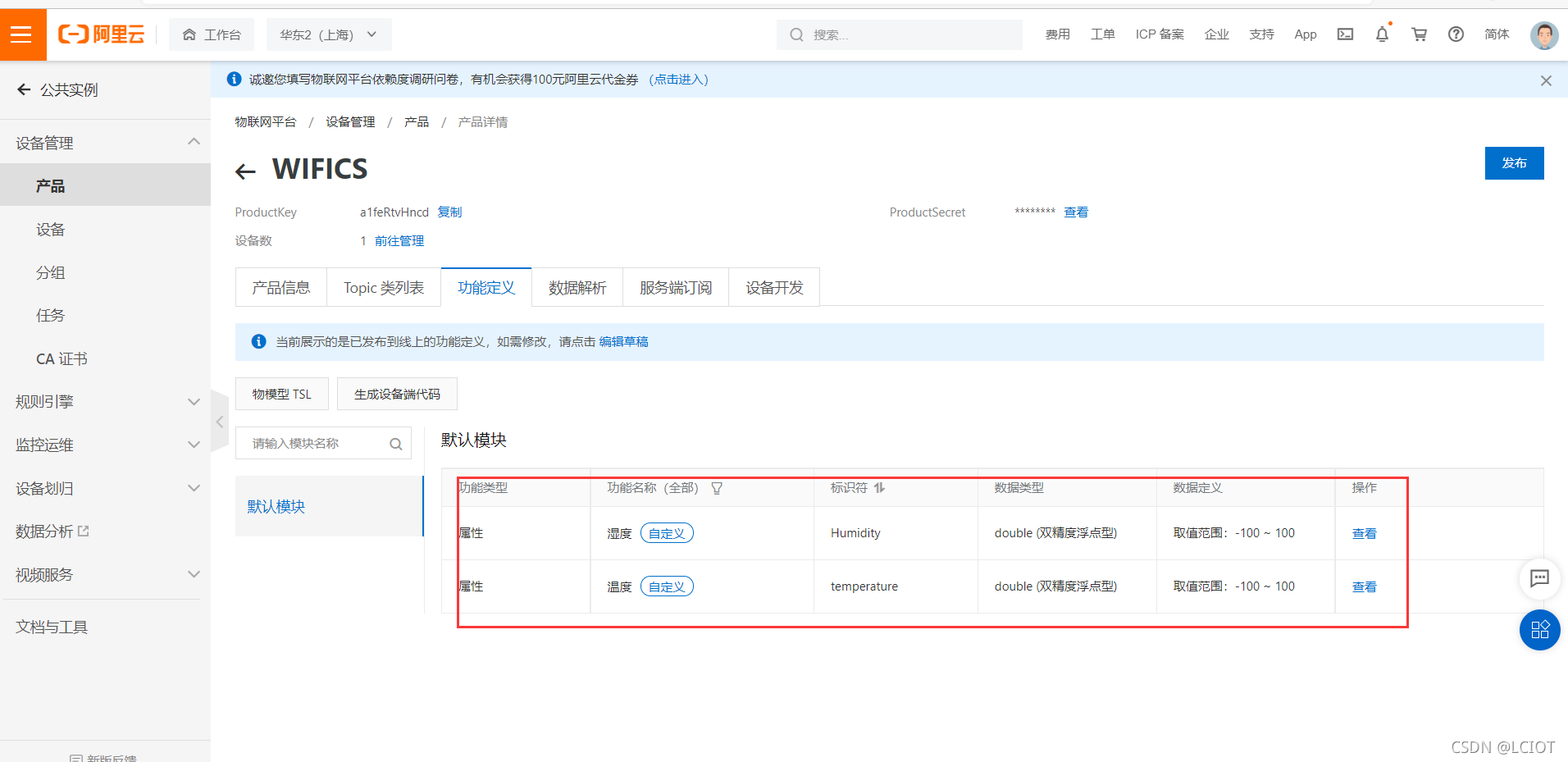Image resolution: width=1568 pixels, height=762 pixels.
Task: Click the 编辑草稿 link
Action: coord(623,342)
